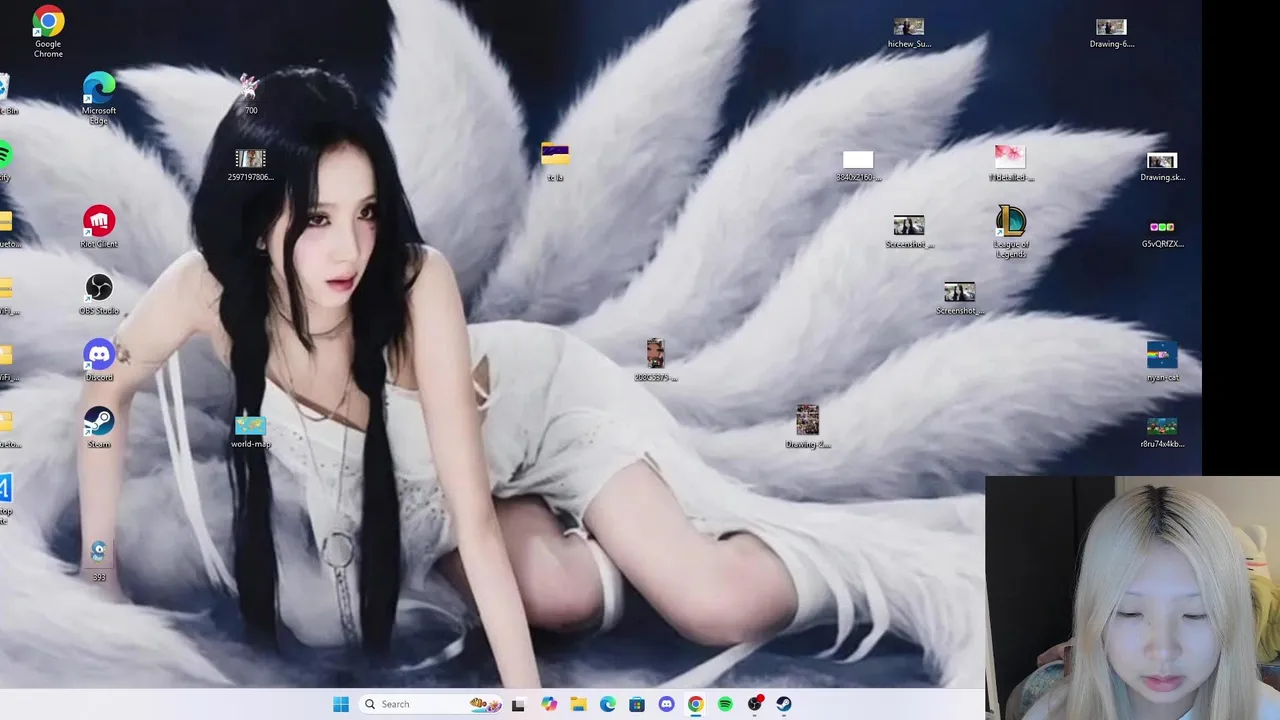Select the nyan-cat file on desktop
1280x720 pixels.
click(1162, 362)
